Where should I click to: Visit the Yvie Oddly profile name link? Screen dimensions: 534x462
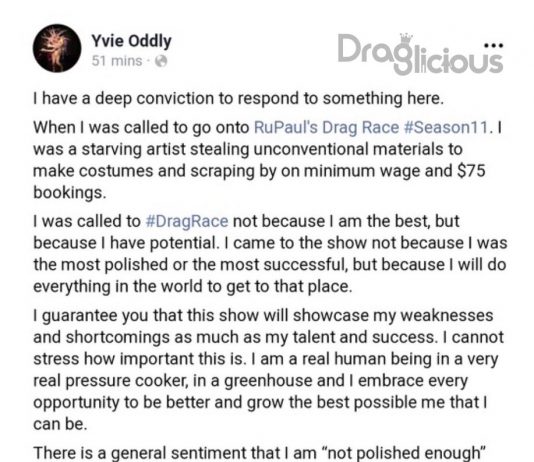tap(131, 41)
